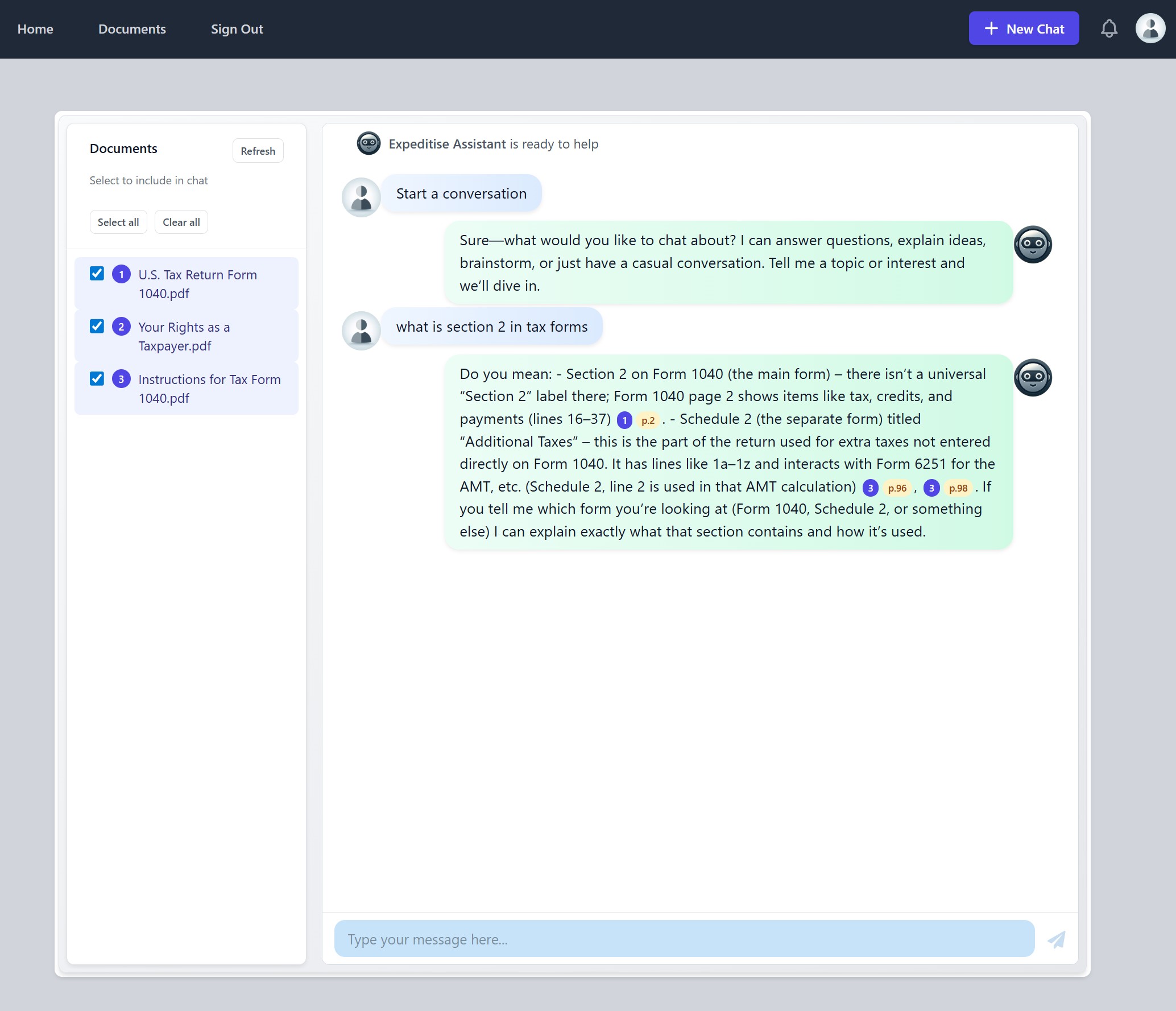Open citation badge p.98 in the assistant reply
Viewport: 1176px width, 1011px height.
click(958, 488)
